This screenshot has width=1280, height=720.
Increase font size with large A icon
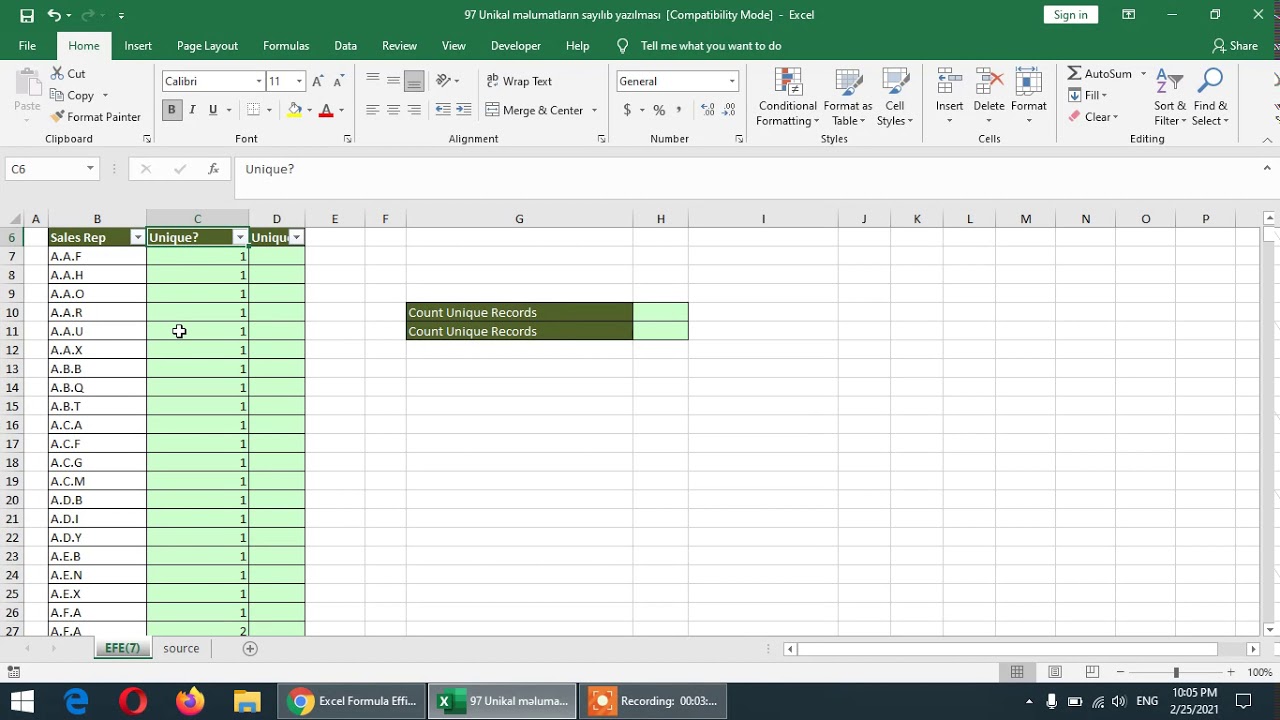318,81
